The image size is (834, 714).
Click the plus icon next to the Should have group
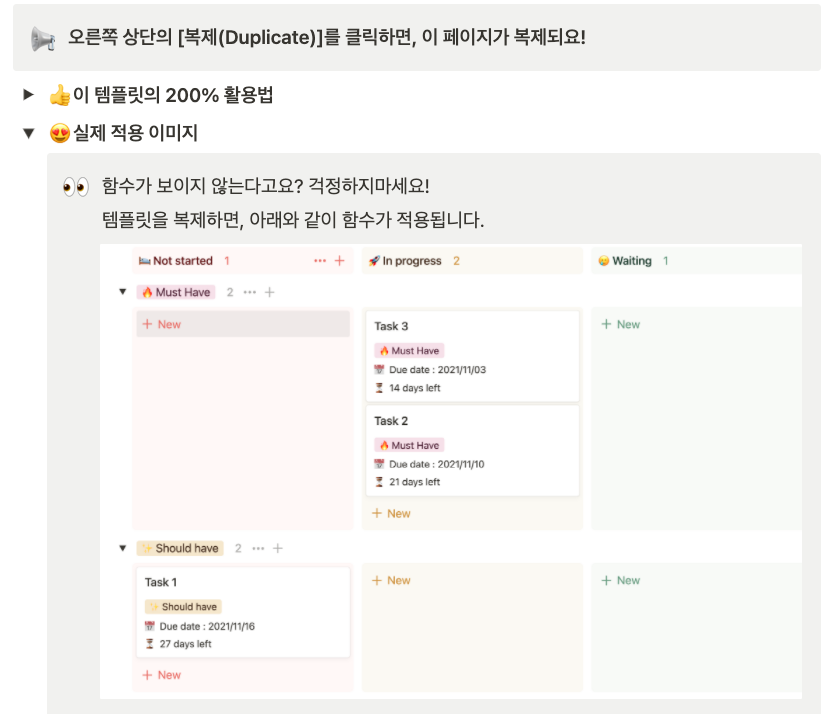click(x=278, y=548)
